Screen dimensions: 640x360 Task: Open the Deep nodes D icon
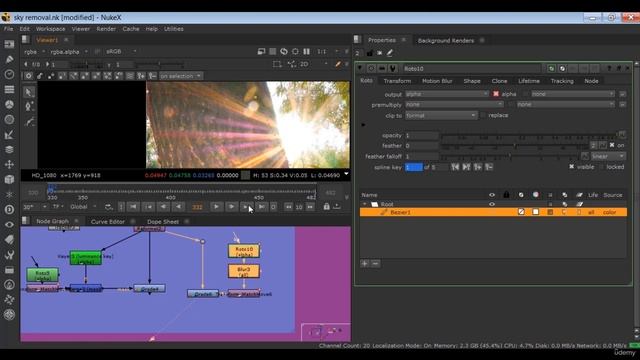tap(9, 209)
